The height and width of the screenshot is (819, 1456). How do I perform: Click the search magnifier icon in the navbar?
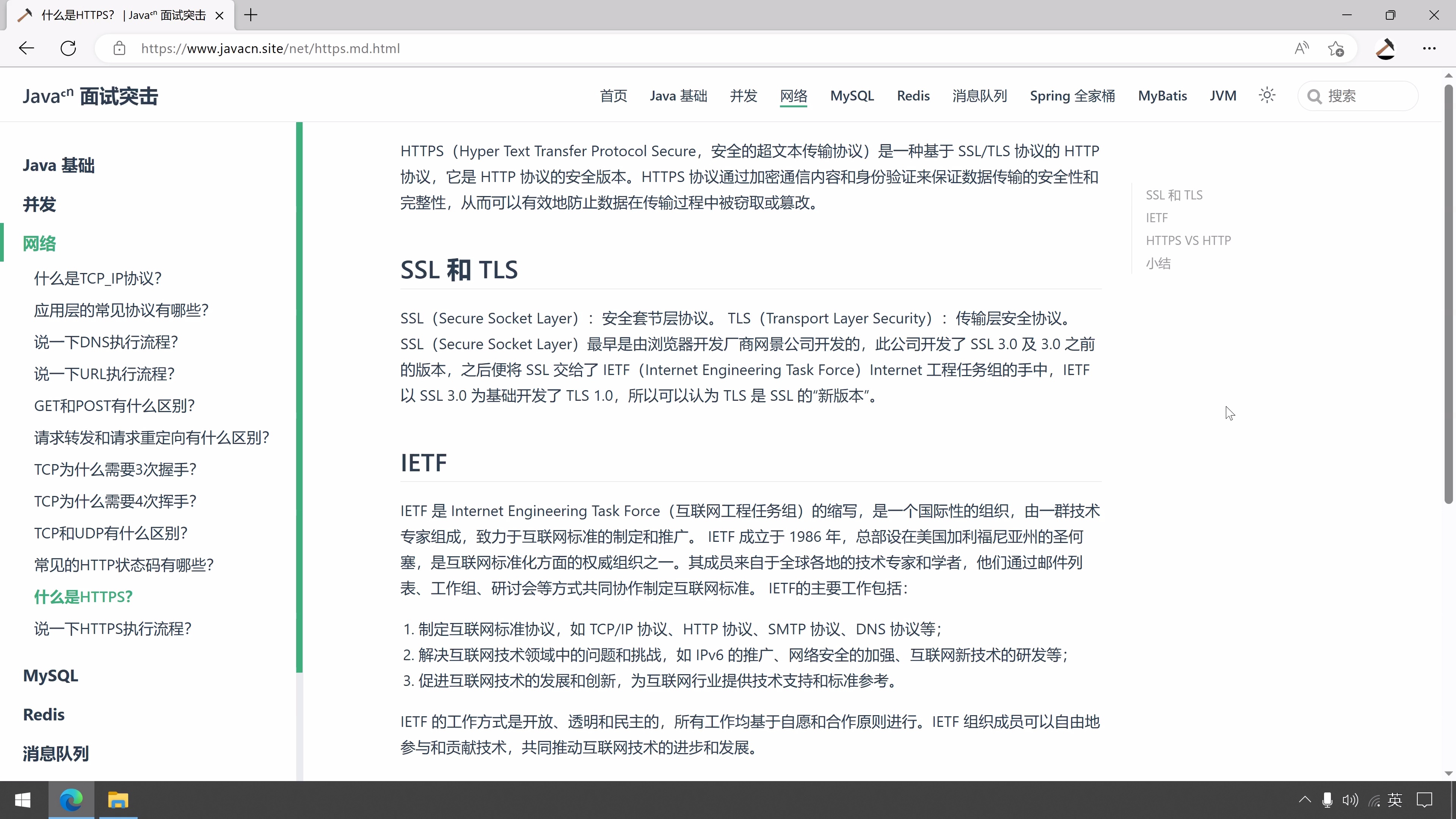point(1315,96)
